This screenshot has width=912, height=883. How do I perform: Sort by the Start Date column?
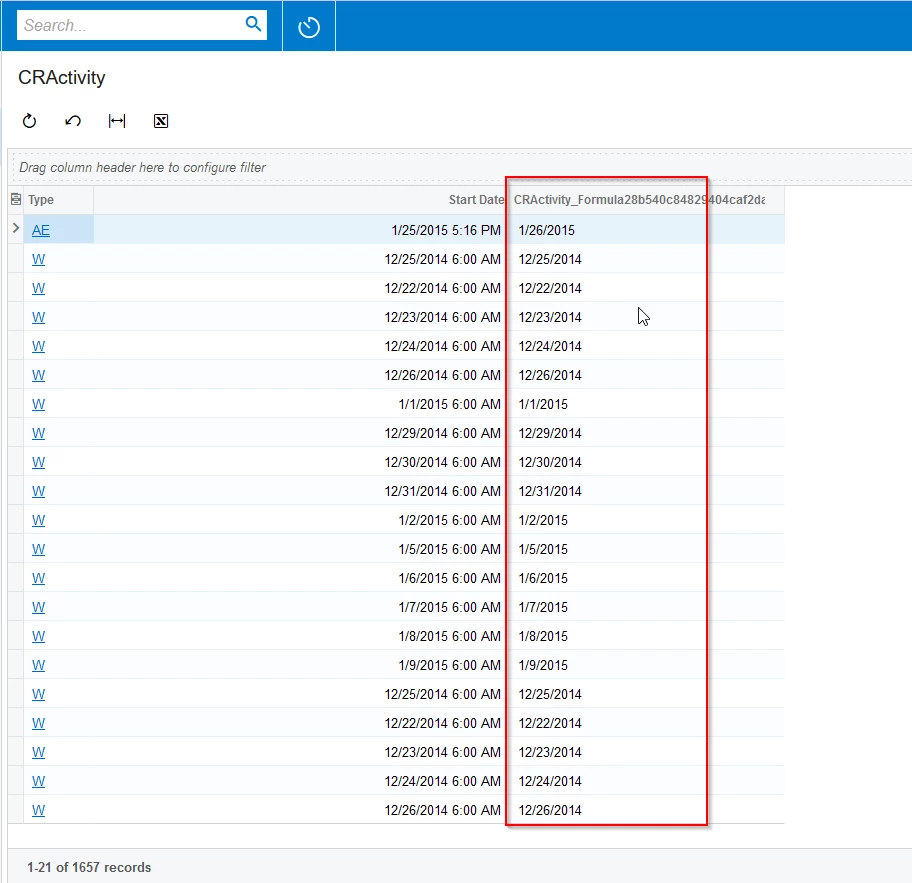point(476,199)
